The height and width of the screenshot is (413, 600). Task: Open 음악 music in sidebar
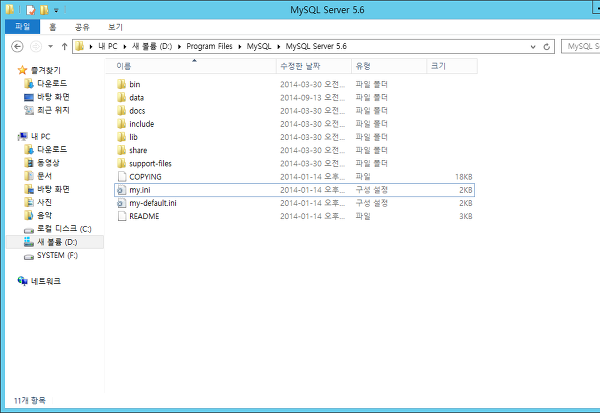click(x=44, y=215)
